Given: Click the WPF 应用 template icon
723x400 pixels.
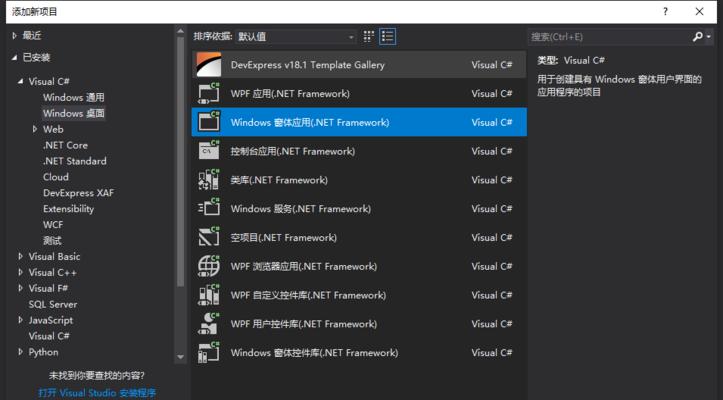Looking at the screenshot, I should click(x=208, y=93).
